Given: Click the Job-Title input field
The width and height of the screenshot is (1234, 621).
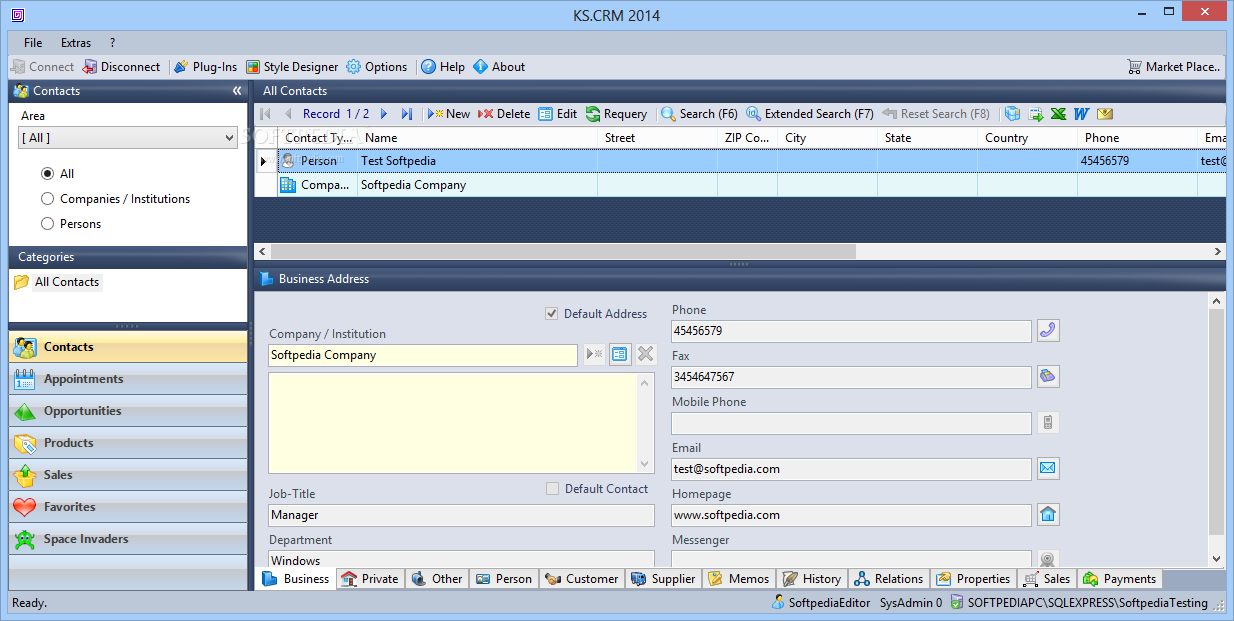Looking at the screenshot, I should pos(462,515).
